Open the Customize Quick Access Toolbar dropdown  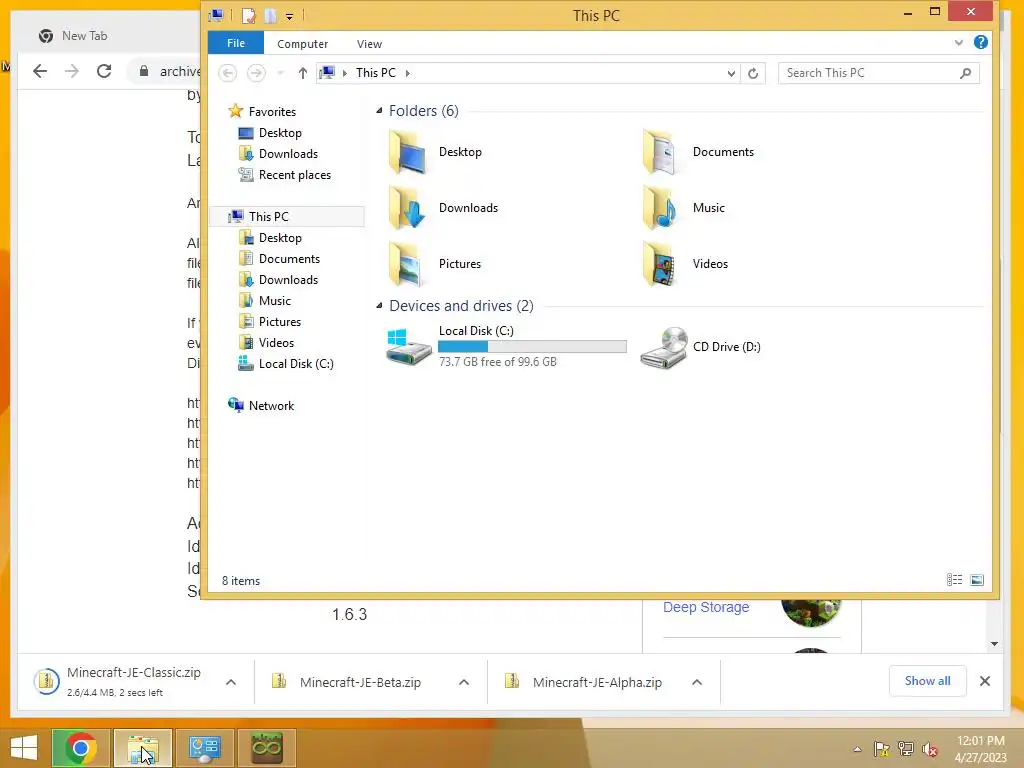coord(289,16)
